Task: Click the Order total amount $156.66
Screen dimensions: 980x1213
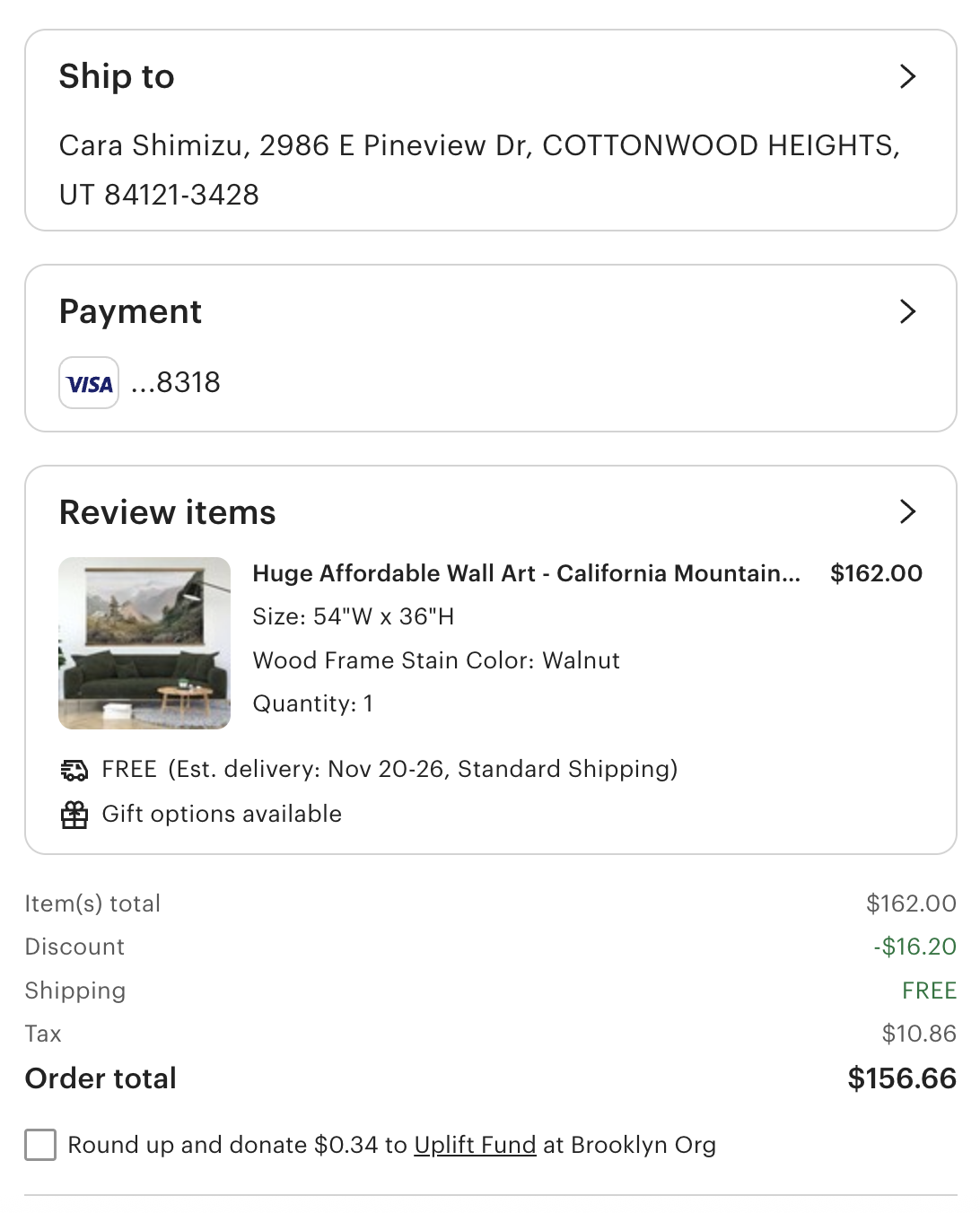Action: pos(902,1078)
